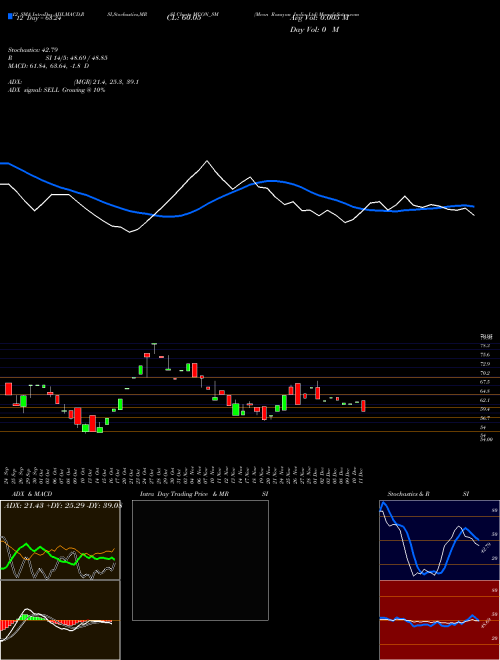Viewport: 500px width, 660px height.
Task: Open the red RSI chart panel
Action: (439, 620)
